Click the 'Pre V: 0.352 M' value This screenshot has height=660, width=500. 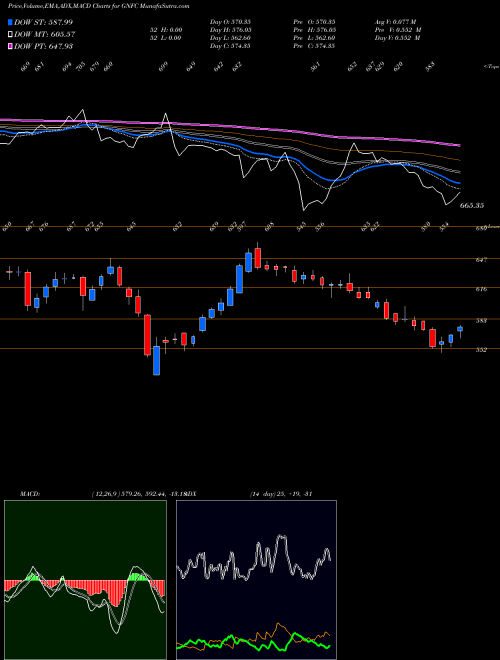(x=398, y=30)
